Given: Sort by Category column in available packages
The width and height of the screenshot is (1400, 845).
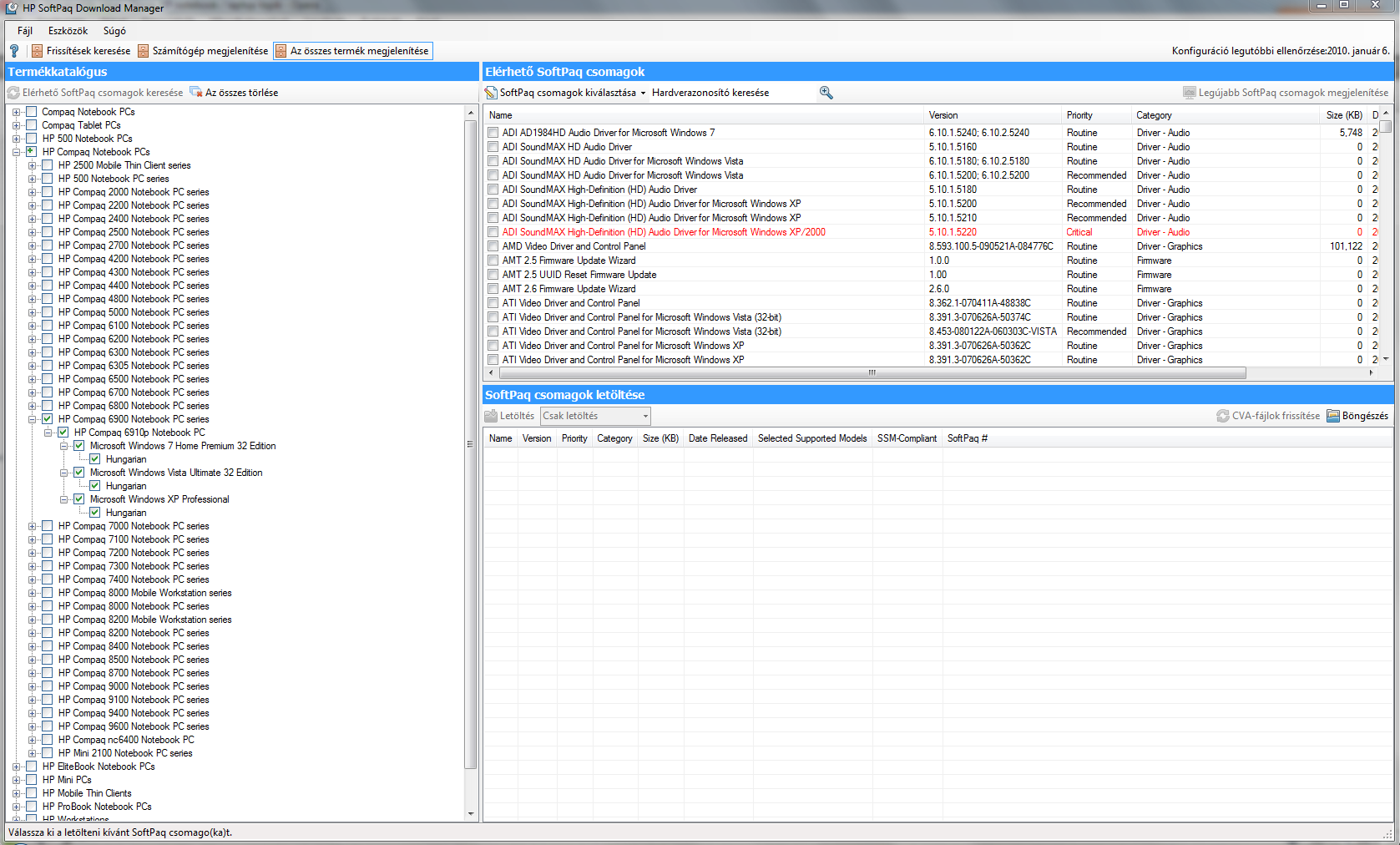Looking at the screenshot, I should 1224,115.
